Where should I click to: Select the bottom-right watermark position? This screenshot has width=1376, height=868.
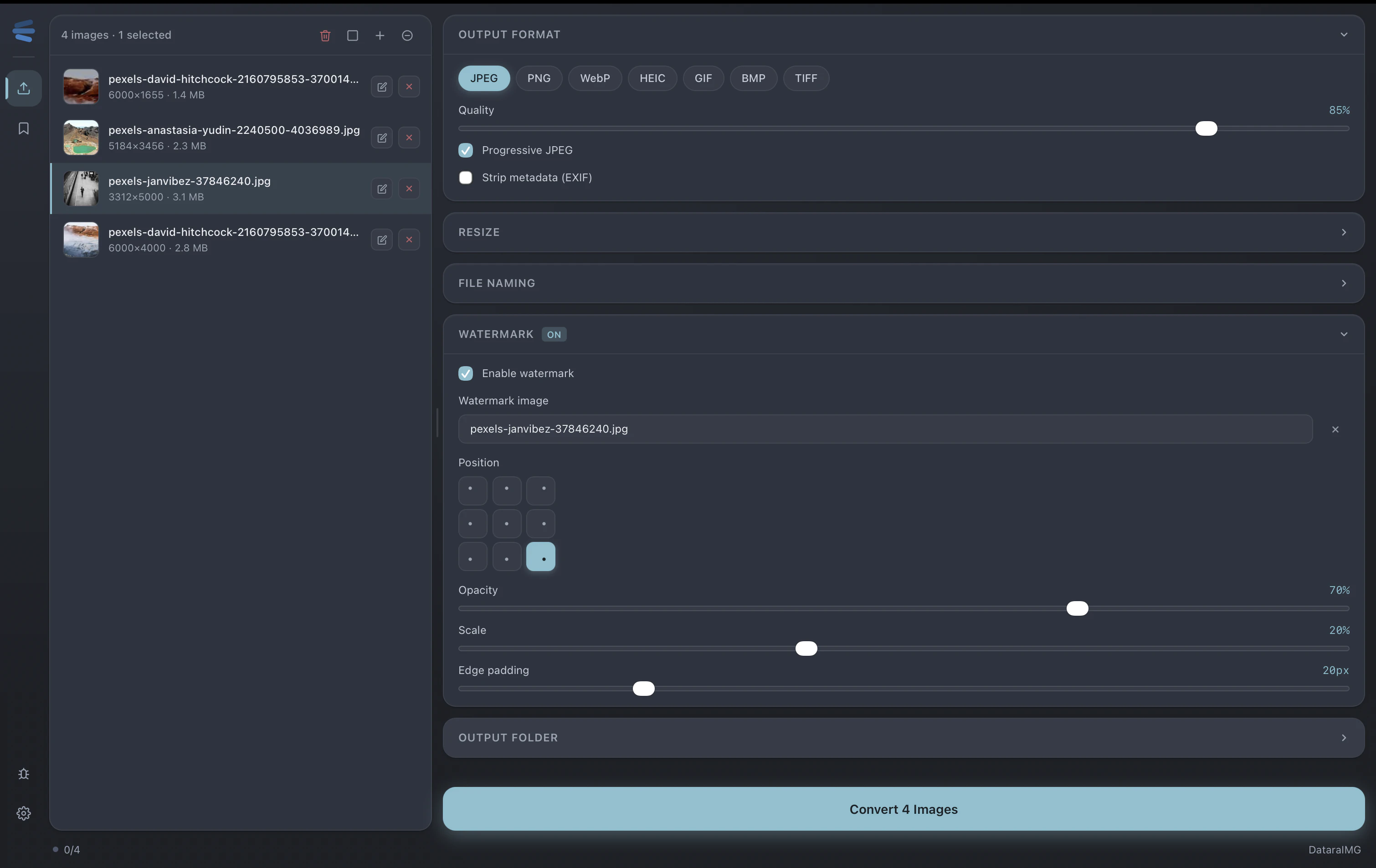tap(540, 557)
